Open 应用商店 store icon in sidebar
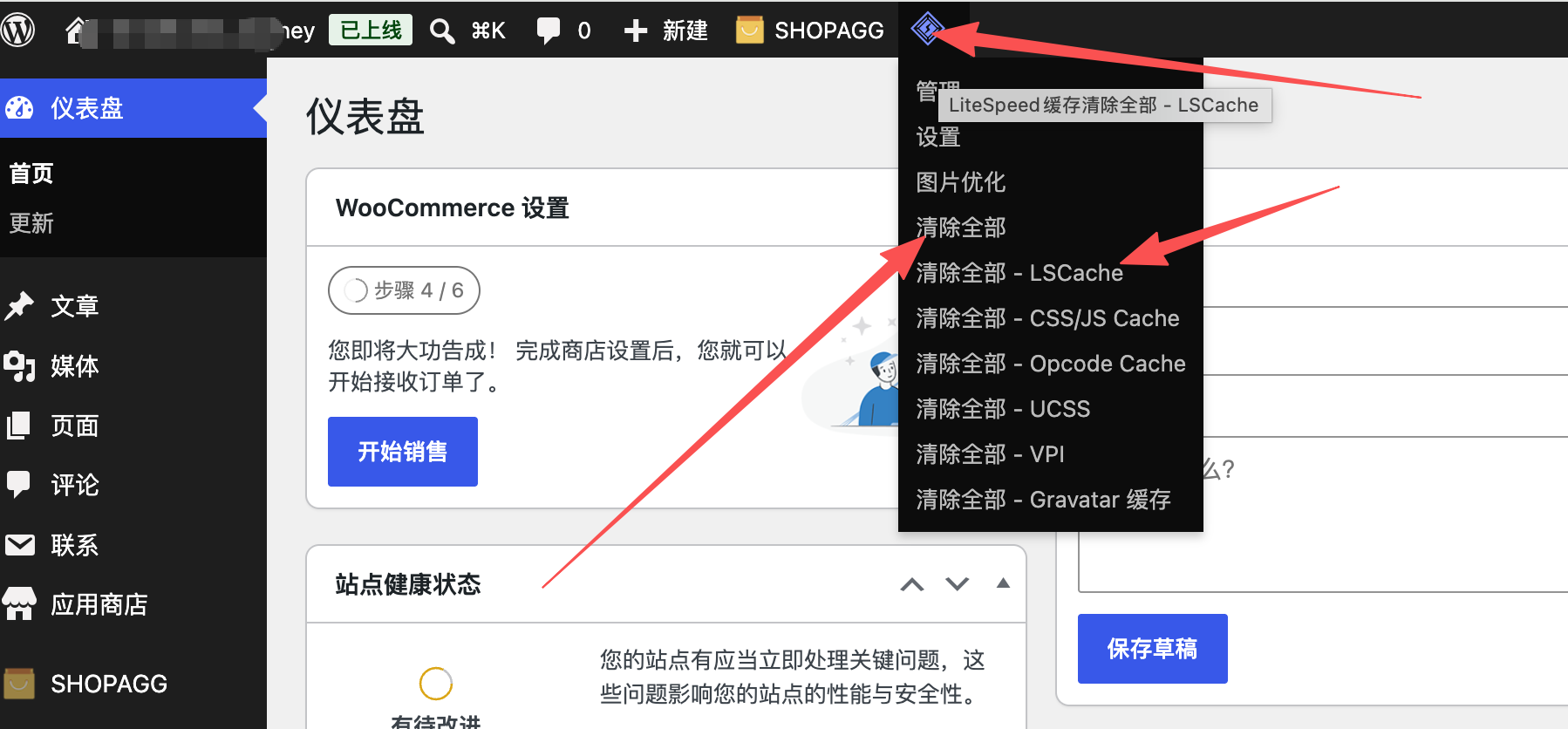The width and height of the screenshot is (1568, 729). pos(19,603)
